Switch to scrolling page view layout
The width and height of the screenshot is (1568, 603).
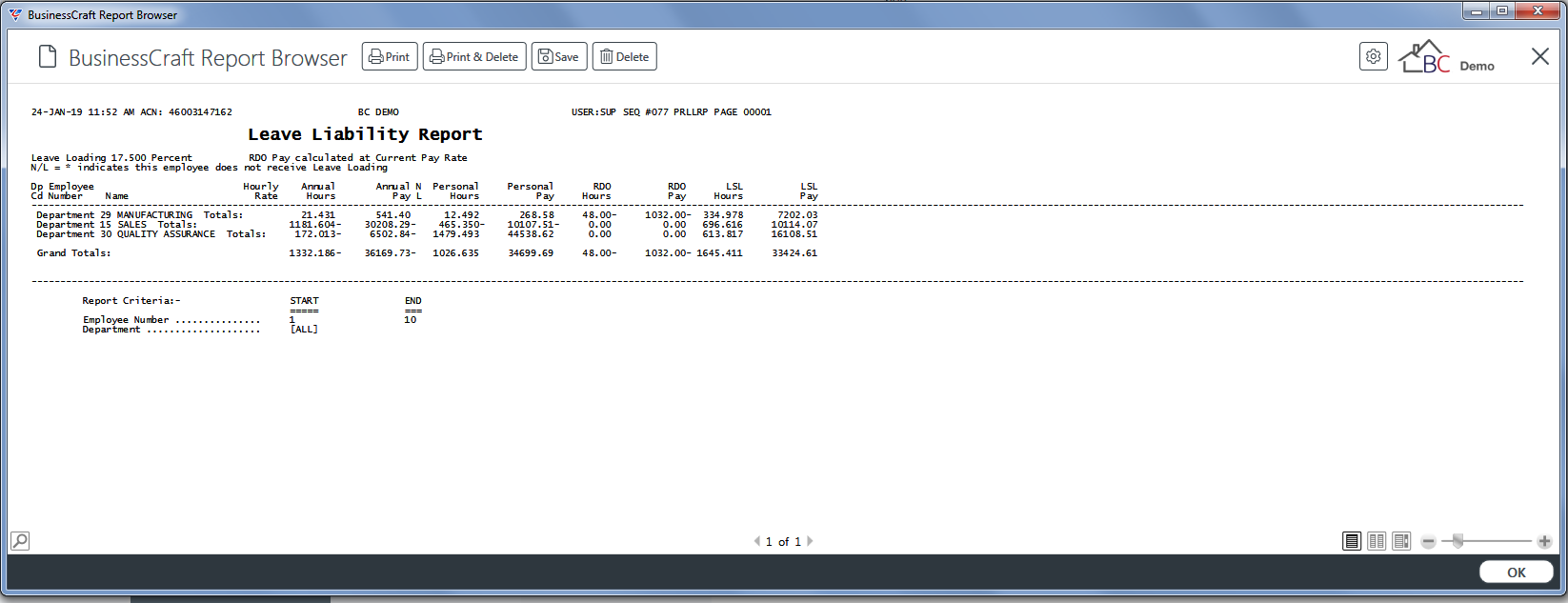tap(1401, 541)
